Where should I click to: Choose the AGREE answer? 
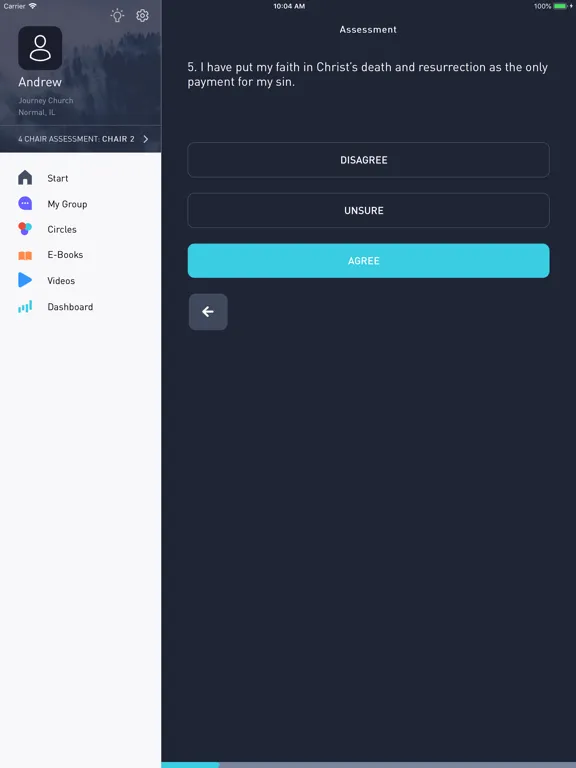(x=368, y=261)
